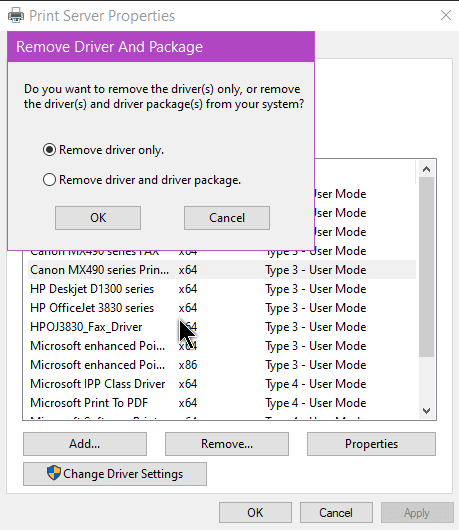The image size is (459, 530).
Task: Confirm removal with the dialog OK button
Action: (98, 218)
